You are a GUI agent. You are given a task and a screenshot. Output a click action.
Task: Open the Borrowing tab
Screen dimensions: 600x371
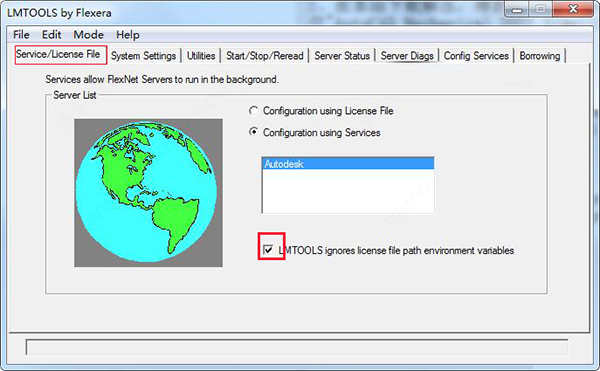click(x=540, y=56)
